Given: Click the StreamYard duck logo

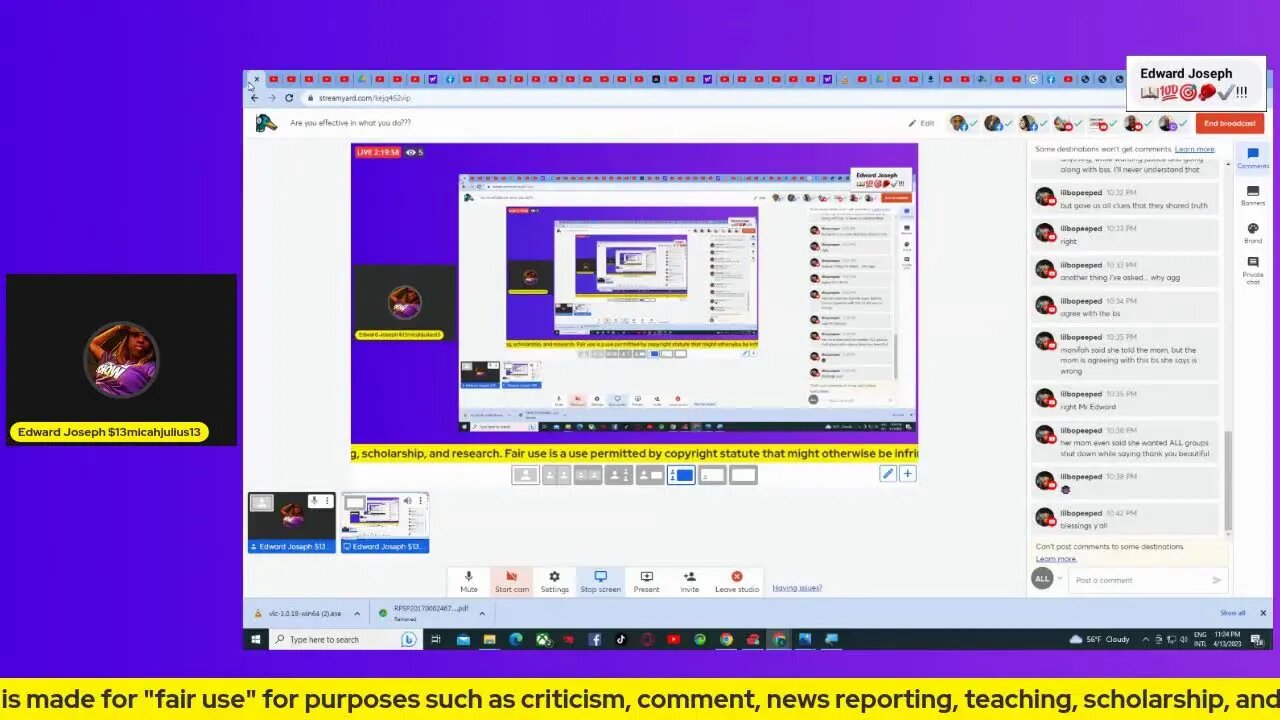Looking at the screenshot, I should coord(265,123).
